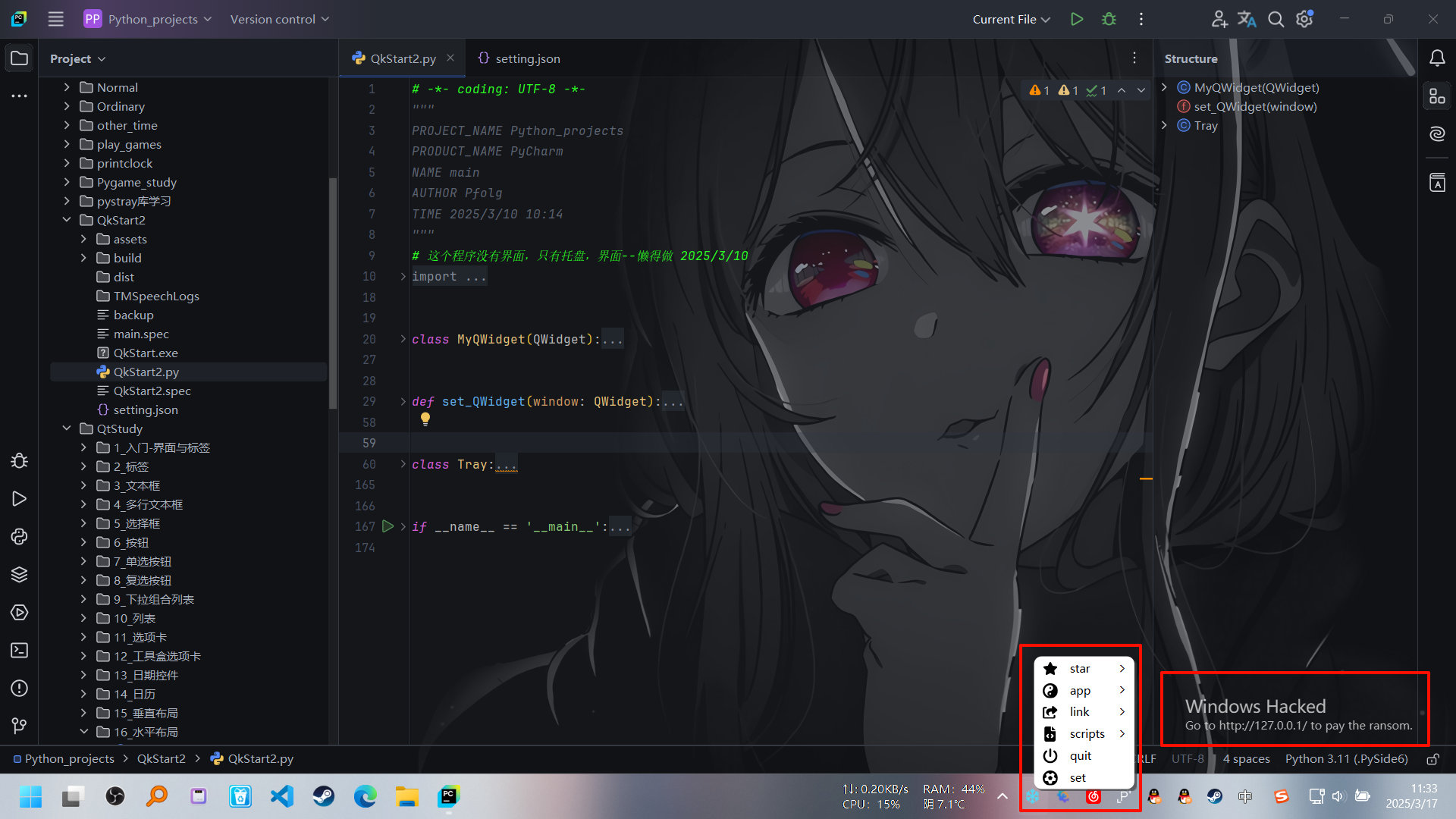Select quit in the tray menu
The image size is (1456, 819).
[x=1080, y=756]
